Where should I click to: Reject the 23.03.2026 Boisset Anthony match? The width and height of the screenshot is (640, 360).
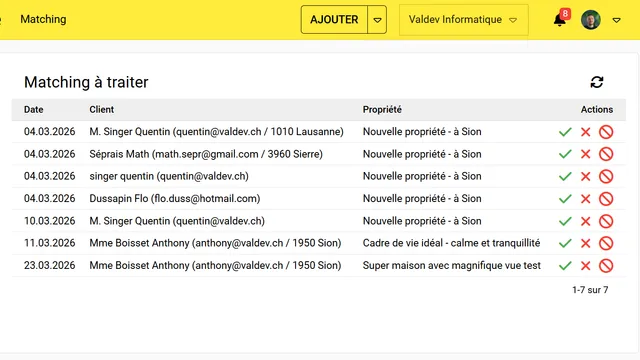point(586,266)
